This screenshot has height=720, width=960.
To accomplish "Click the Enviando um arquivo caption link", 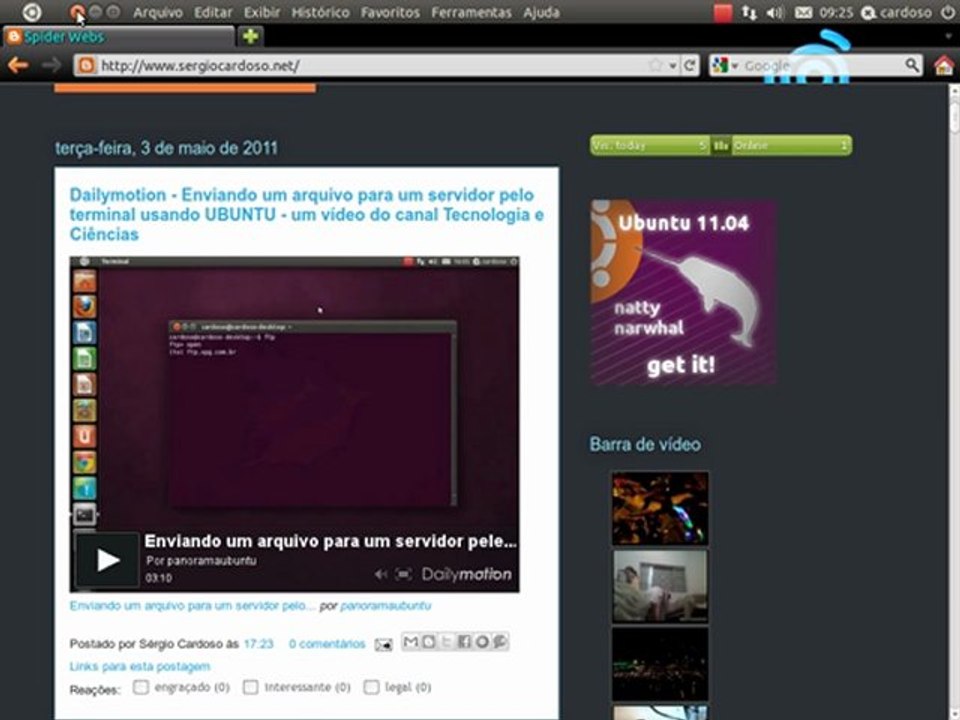I will point(192,606).
